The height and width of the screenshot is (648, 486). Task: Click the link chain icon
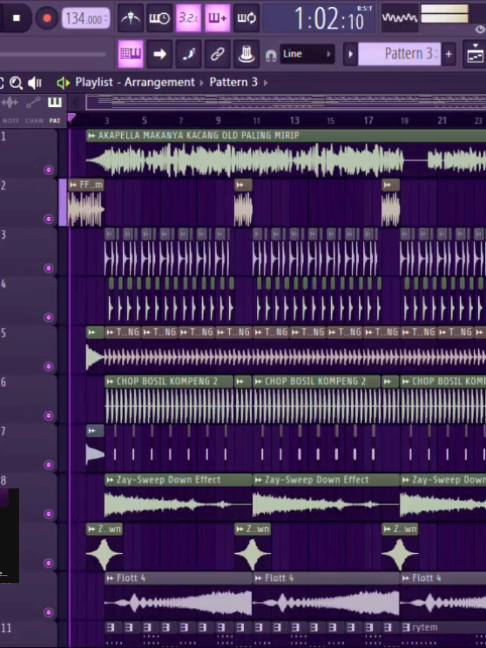click(x=217, y=54)
